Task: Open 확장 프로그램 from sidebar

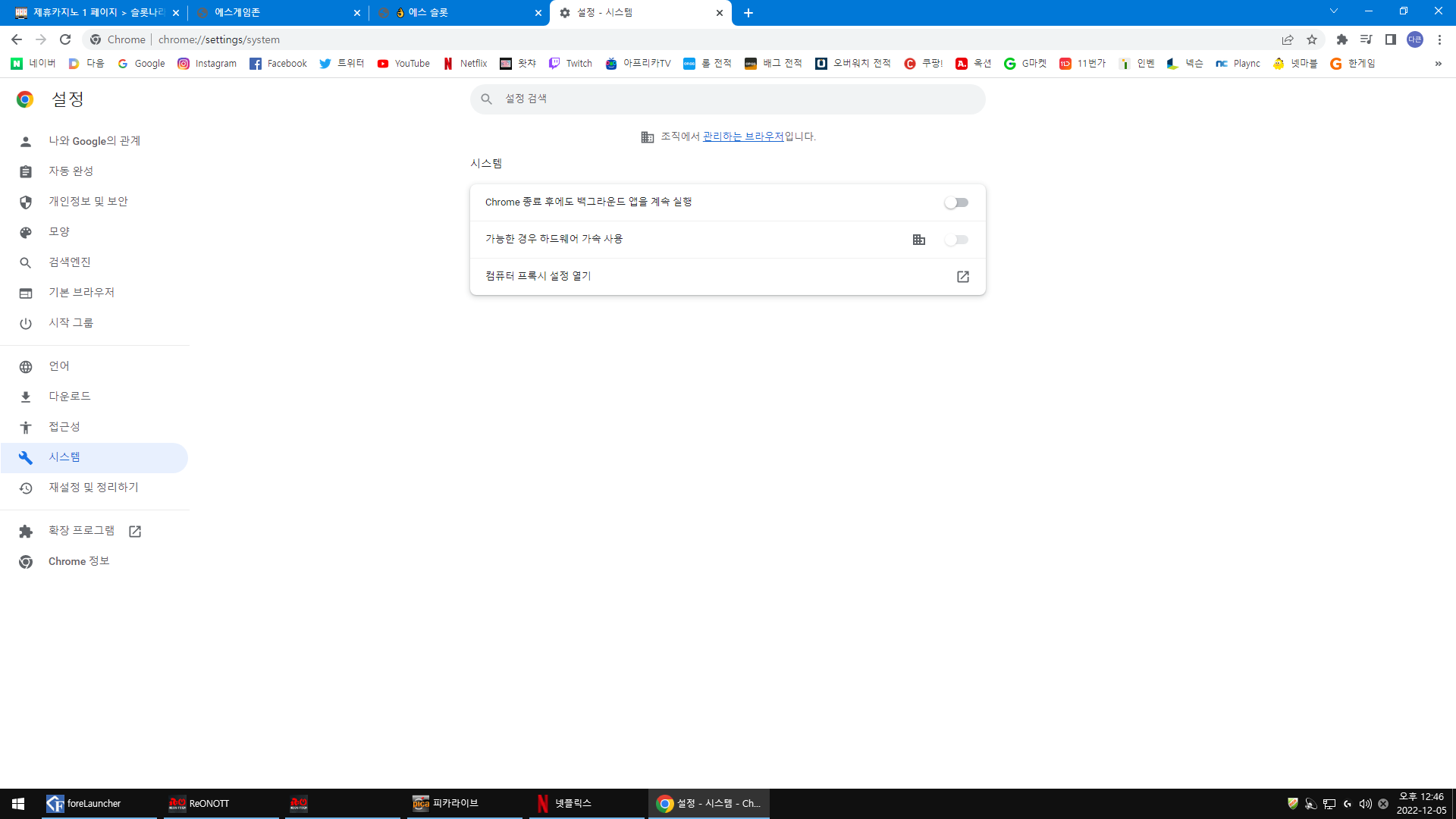Action: tap(94, 531)
